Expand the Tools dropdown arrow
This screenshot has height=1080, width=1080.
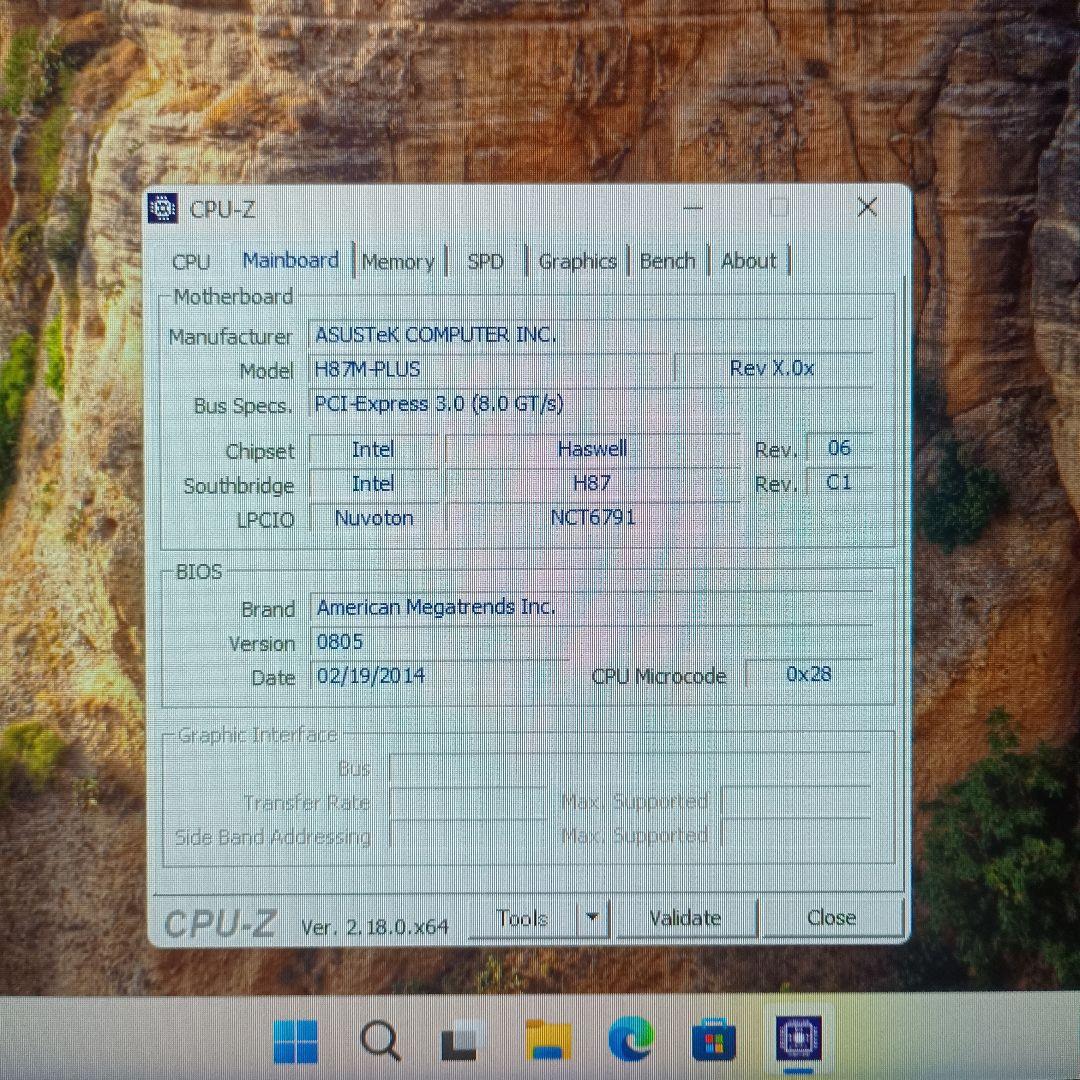point(592,918)
